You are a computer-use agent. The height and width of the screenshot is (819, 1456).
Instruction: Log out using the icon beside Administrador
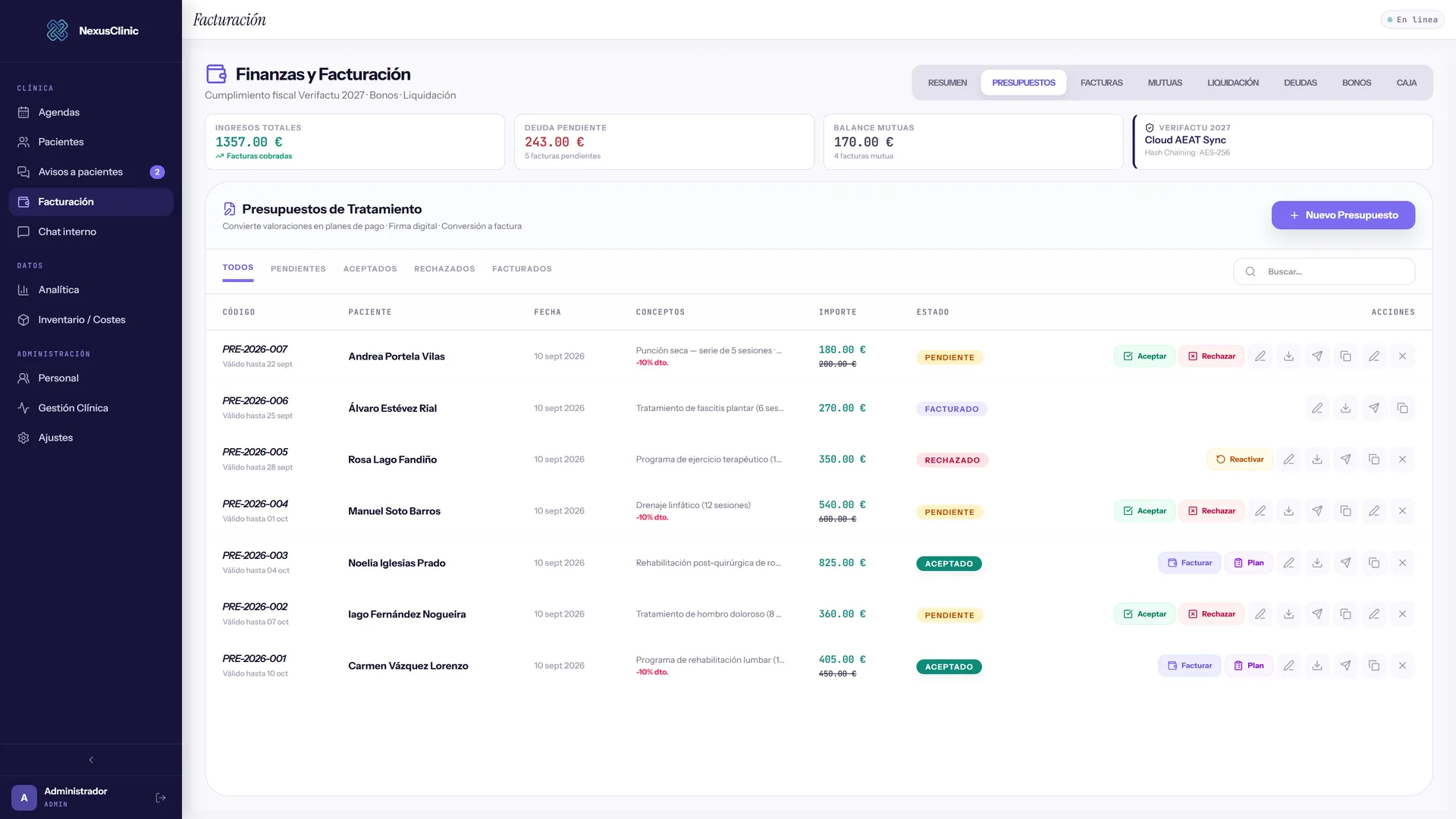[161, 798]
